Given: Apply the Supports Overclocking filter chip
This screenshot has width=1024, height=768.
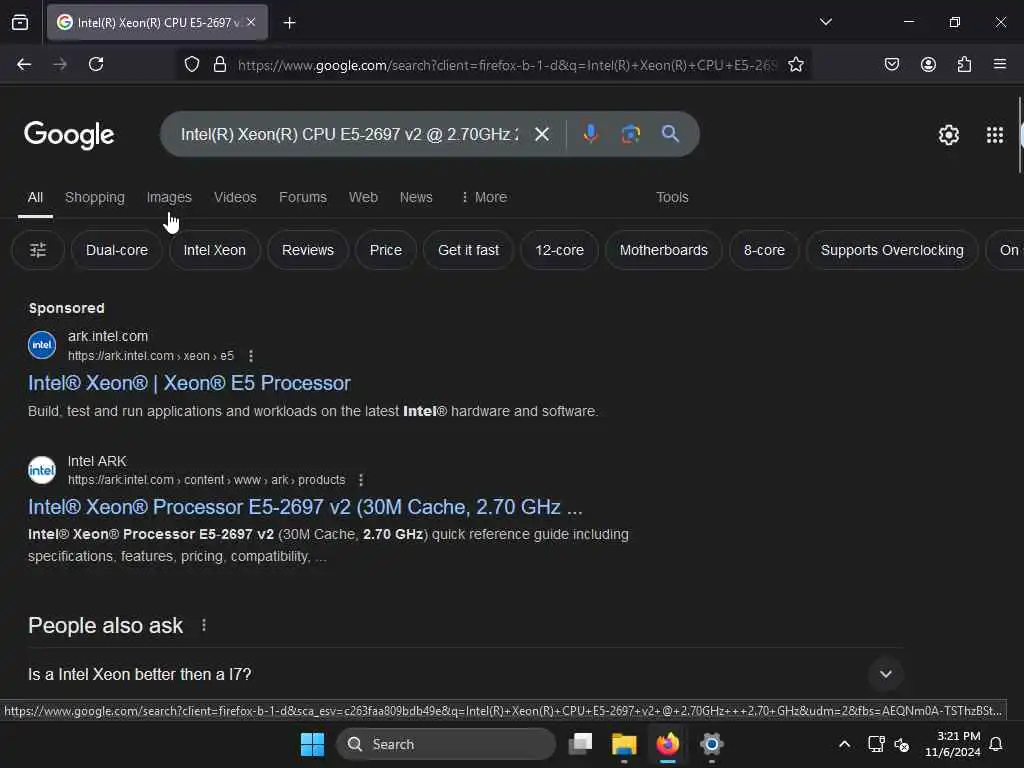Looking at the screenshot, I should (892, 250).
